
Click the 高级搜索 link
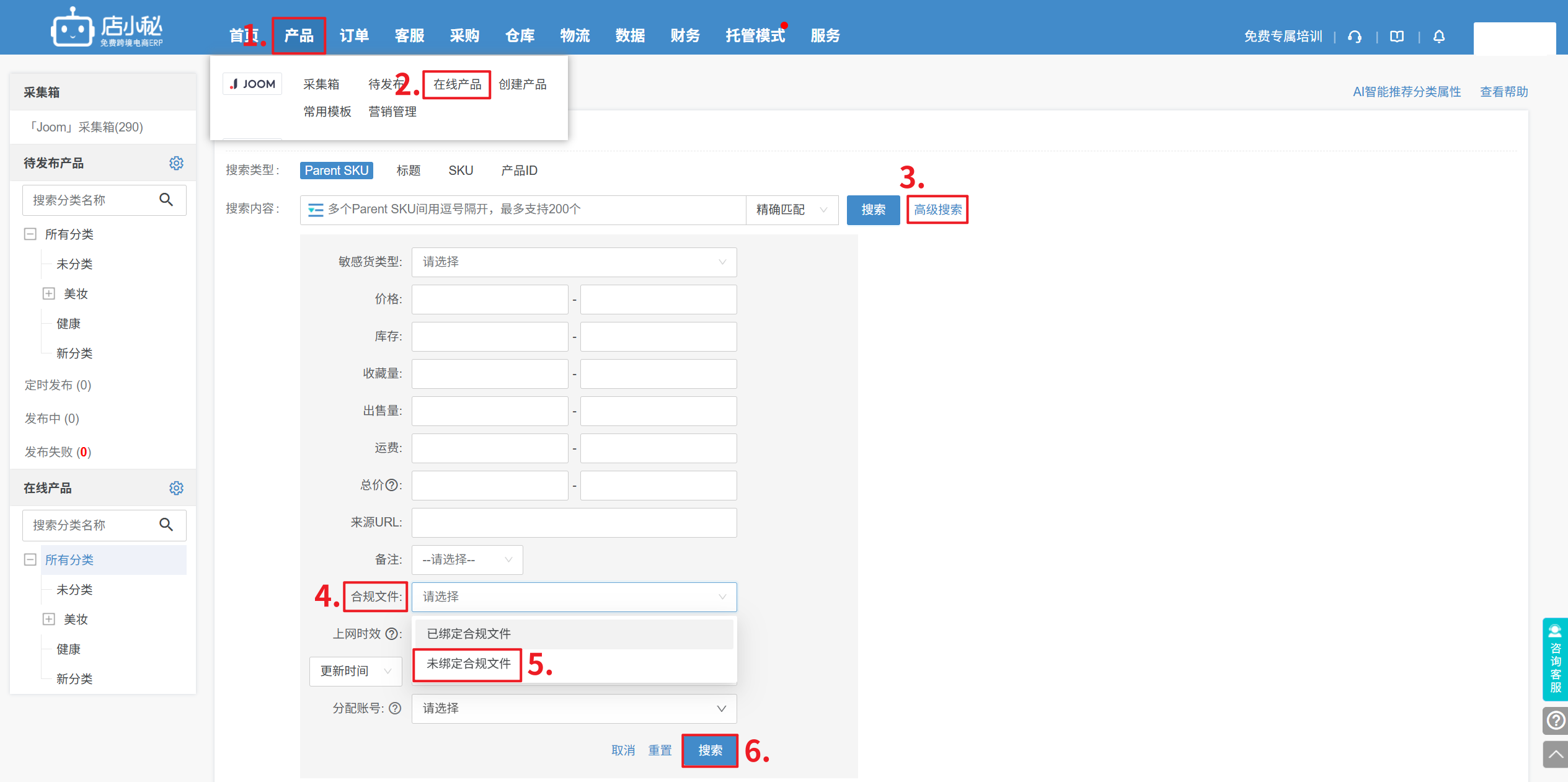(937, 210)
